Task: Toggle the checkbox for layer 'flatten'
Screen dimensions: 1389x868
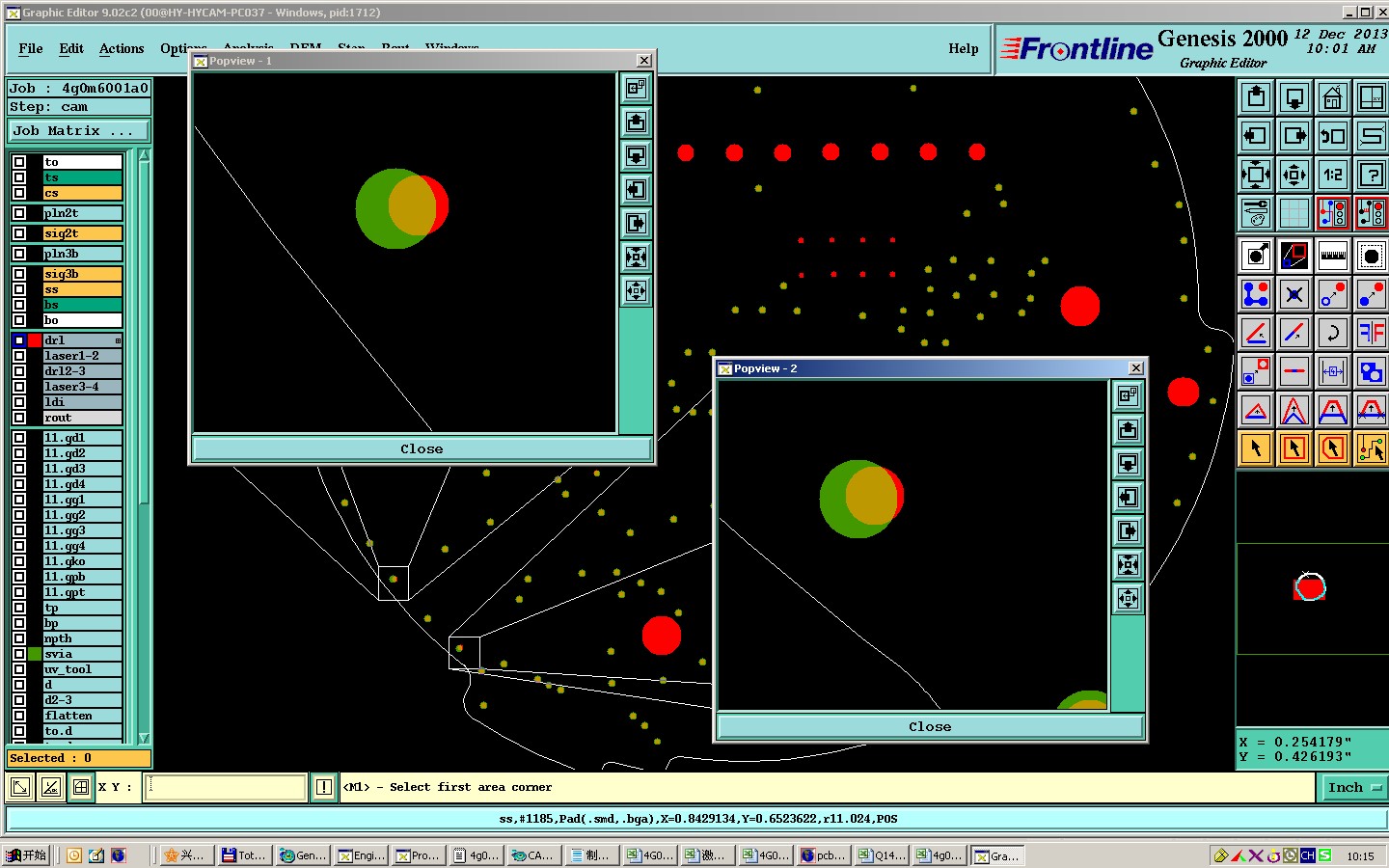Action: pyautogui.click(x=19, y=716)
